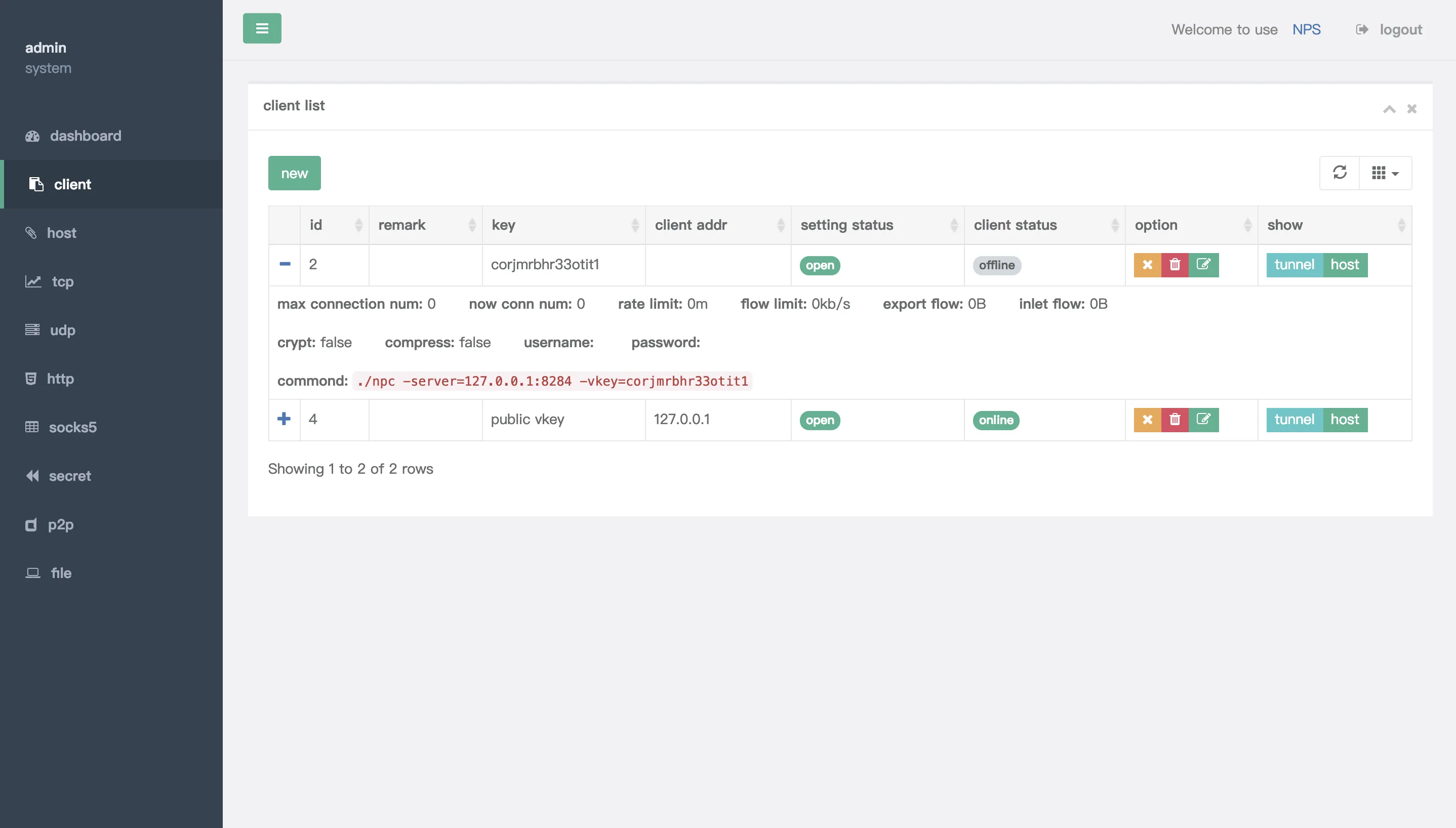Delete client 2 with trash icon
This screenshot has width=1456, height=828.
click(x=1175, y=265)
